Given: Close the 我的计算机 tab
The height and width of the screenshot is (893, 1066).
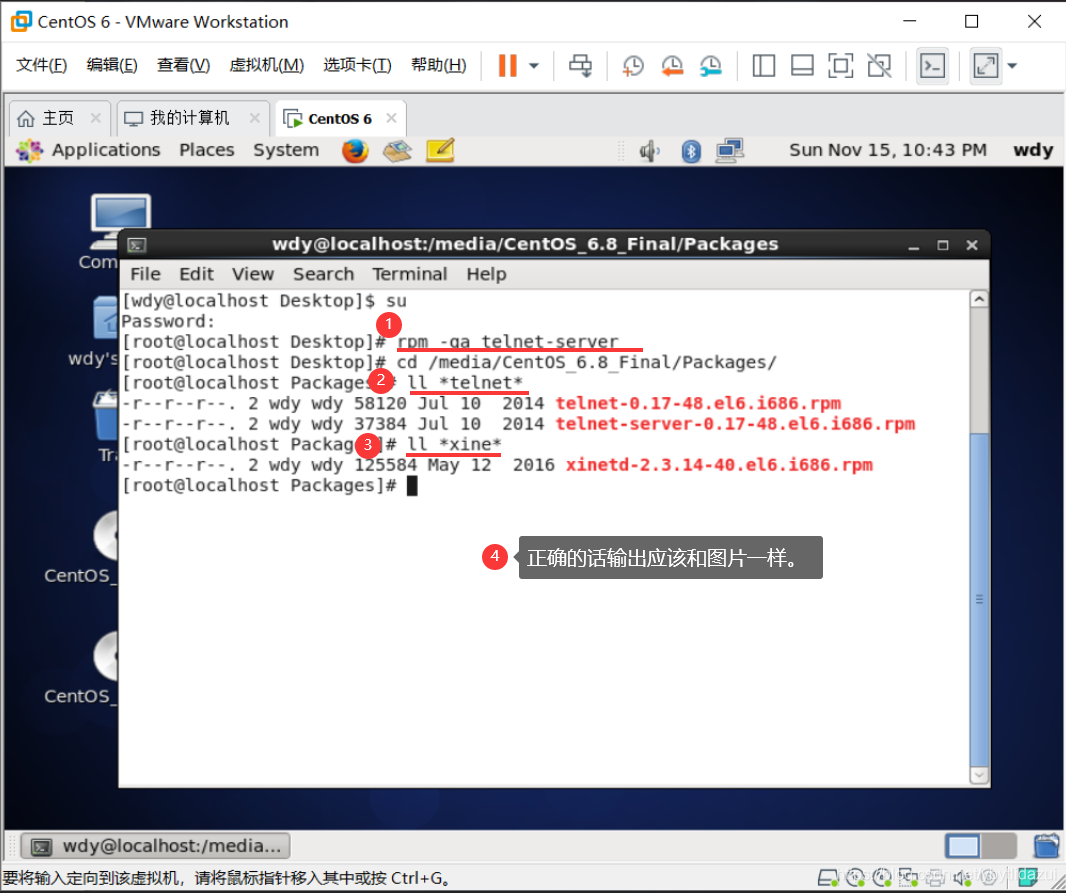Looking at the screenshot, I should coord(255,118).
